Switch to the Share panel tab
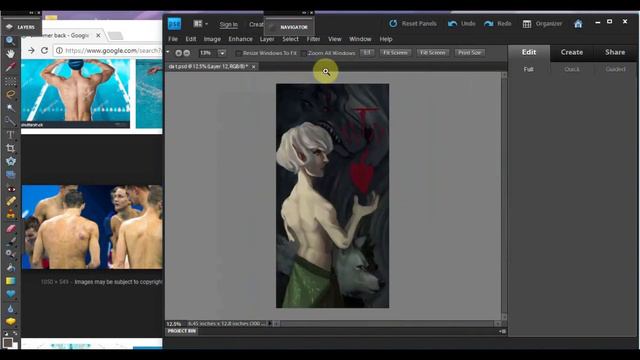Viewport: 640px width, 360px height. tap(615, 52)
